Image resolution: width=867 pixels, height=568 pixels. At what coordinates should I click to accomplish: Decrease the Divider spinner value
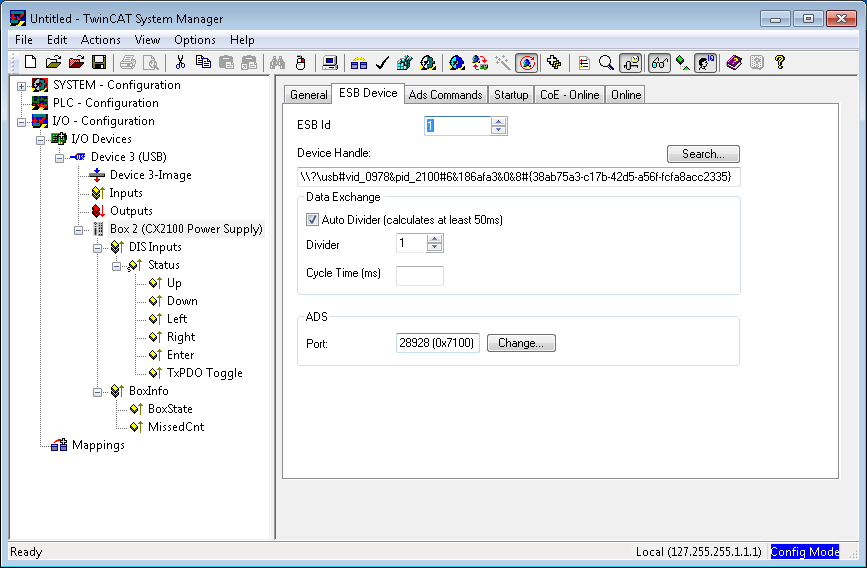click(435, 247)
